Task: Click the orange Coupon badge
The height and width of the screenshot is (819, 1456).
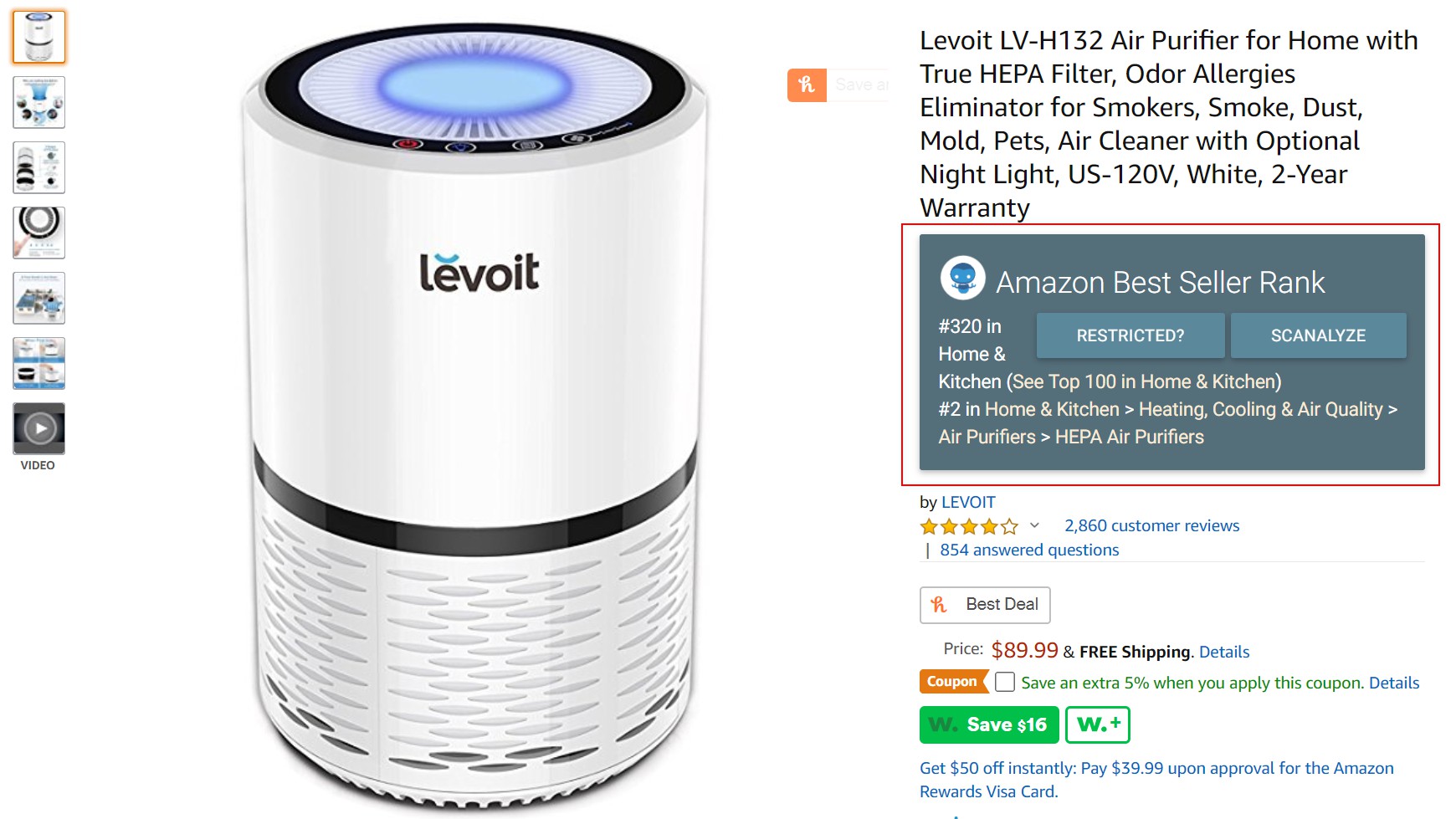Action: pyautogui.click(x=952, y=682)
